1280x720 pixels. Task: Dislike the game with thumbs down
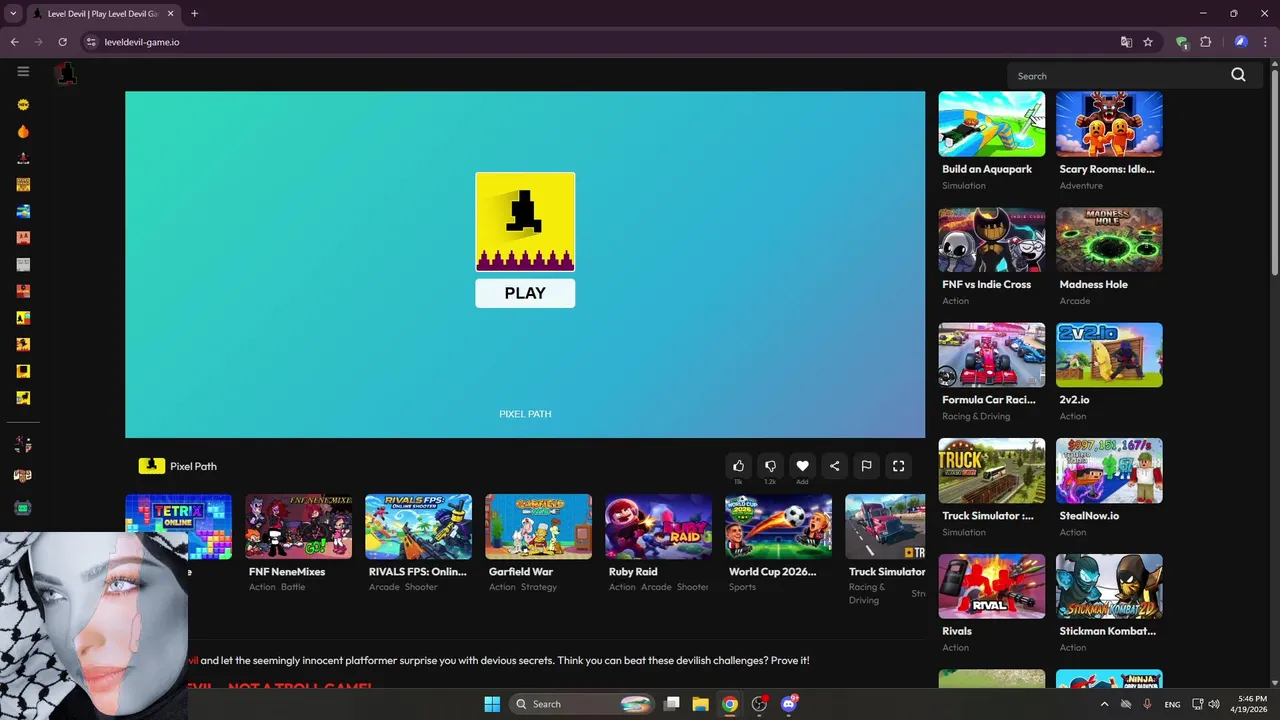[x=770, y=466]
